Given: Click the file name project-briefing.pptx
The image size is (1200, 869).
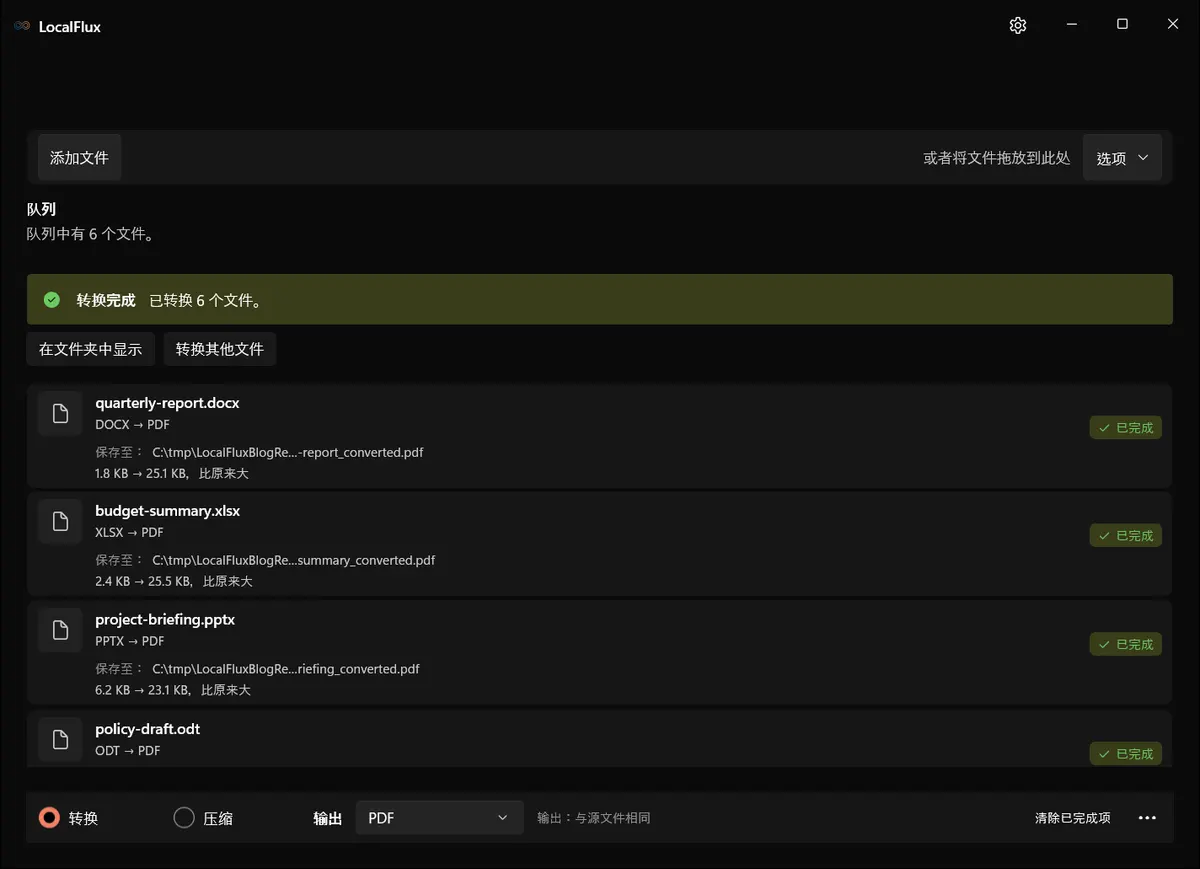Looking at the screenshot, I should coord(165,619).
